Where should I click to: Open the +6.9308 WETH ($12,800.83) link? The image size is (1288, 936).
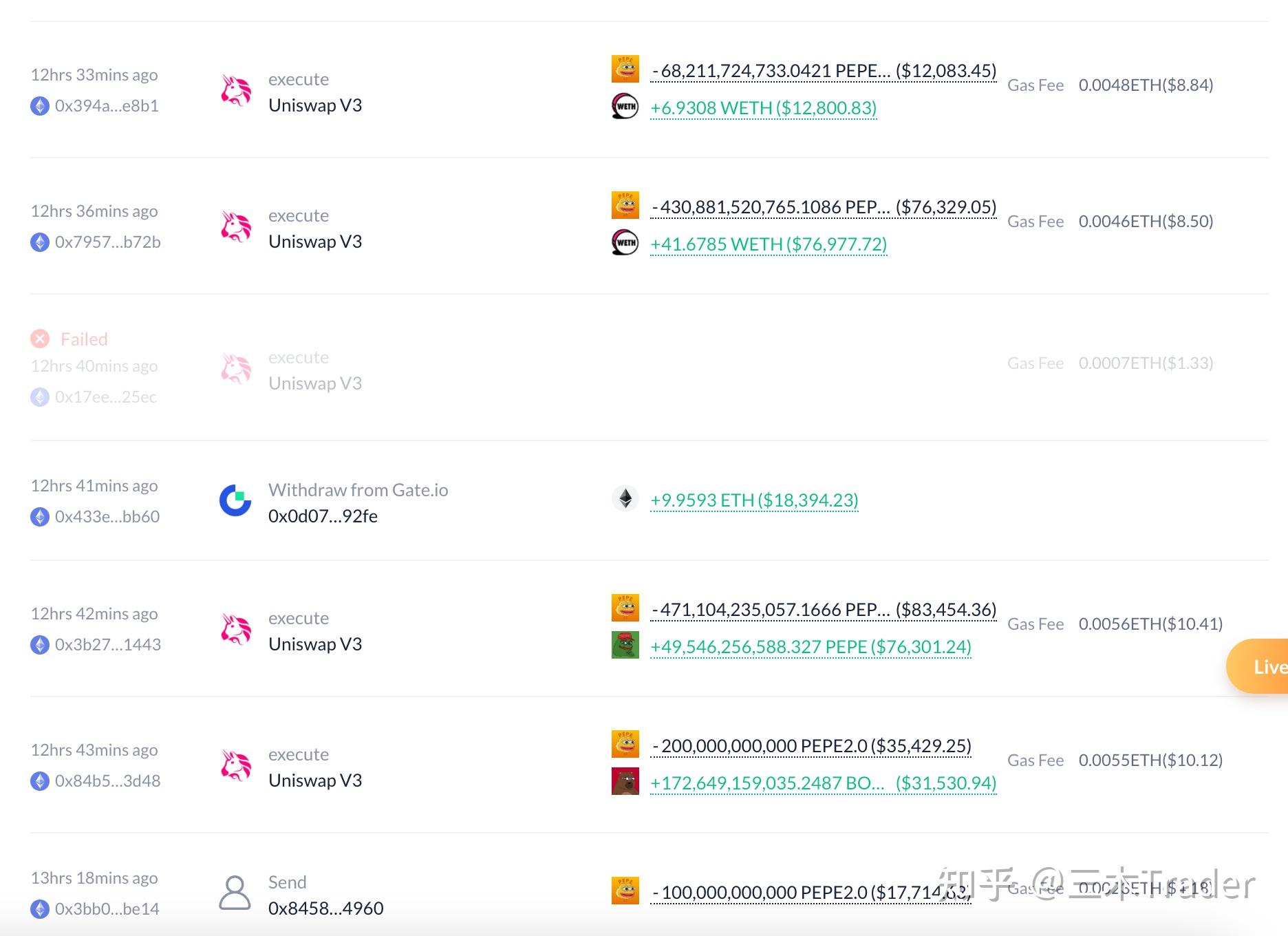point(764,108)
